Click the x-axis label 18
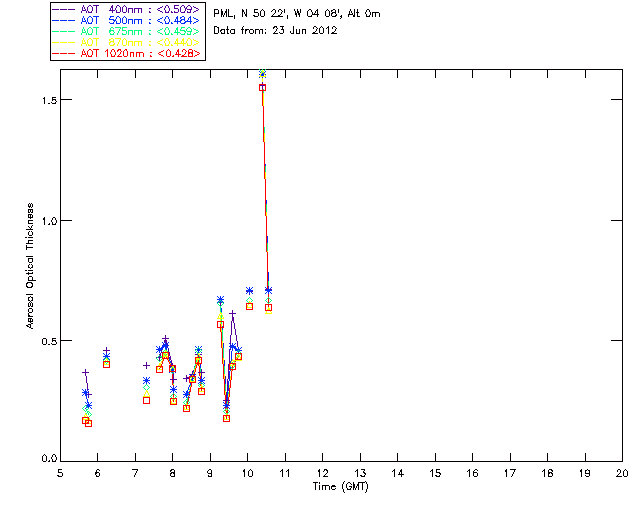Screen dimensions: 640x512 pos(547,473)
